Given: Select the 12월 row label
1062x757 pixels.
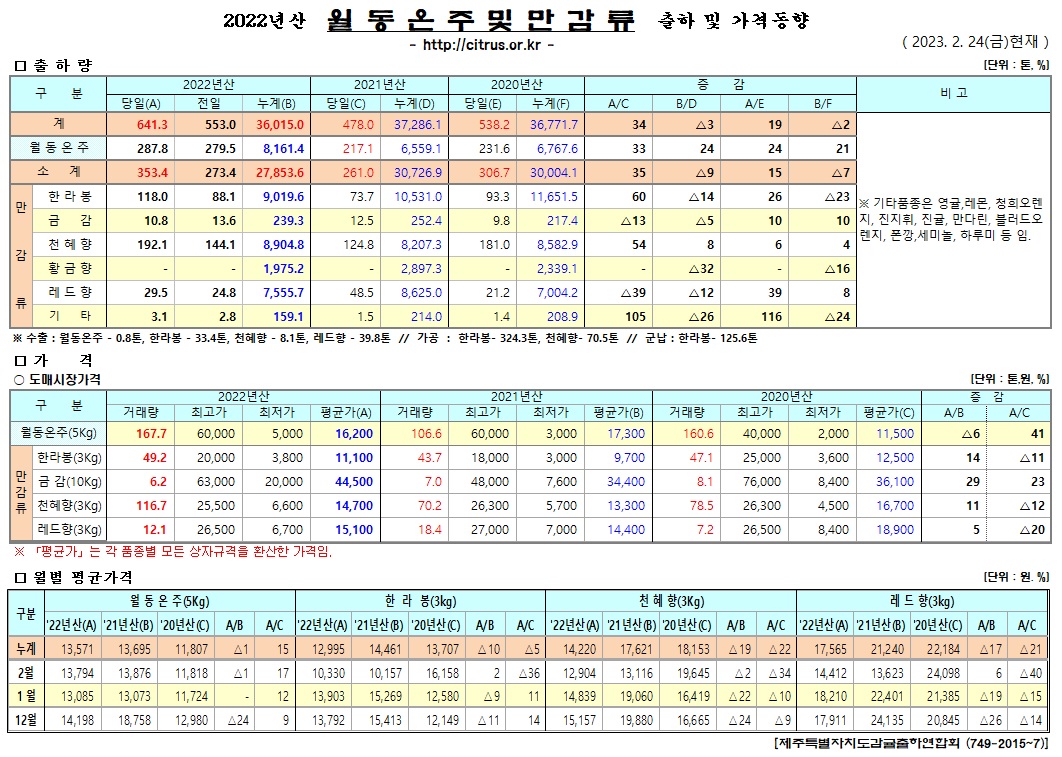Looking at the screenshot, I should tap(25, 722).
